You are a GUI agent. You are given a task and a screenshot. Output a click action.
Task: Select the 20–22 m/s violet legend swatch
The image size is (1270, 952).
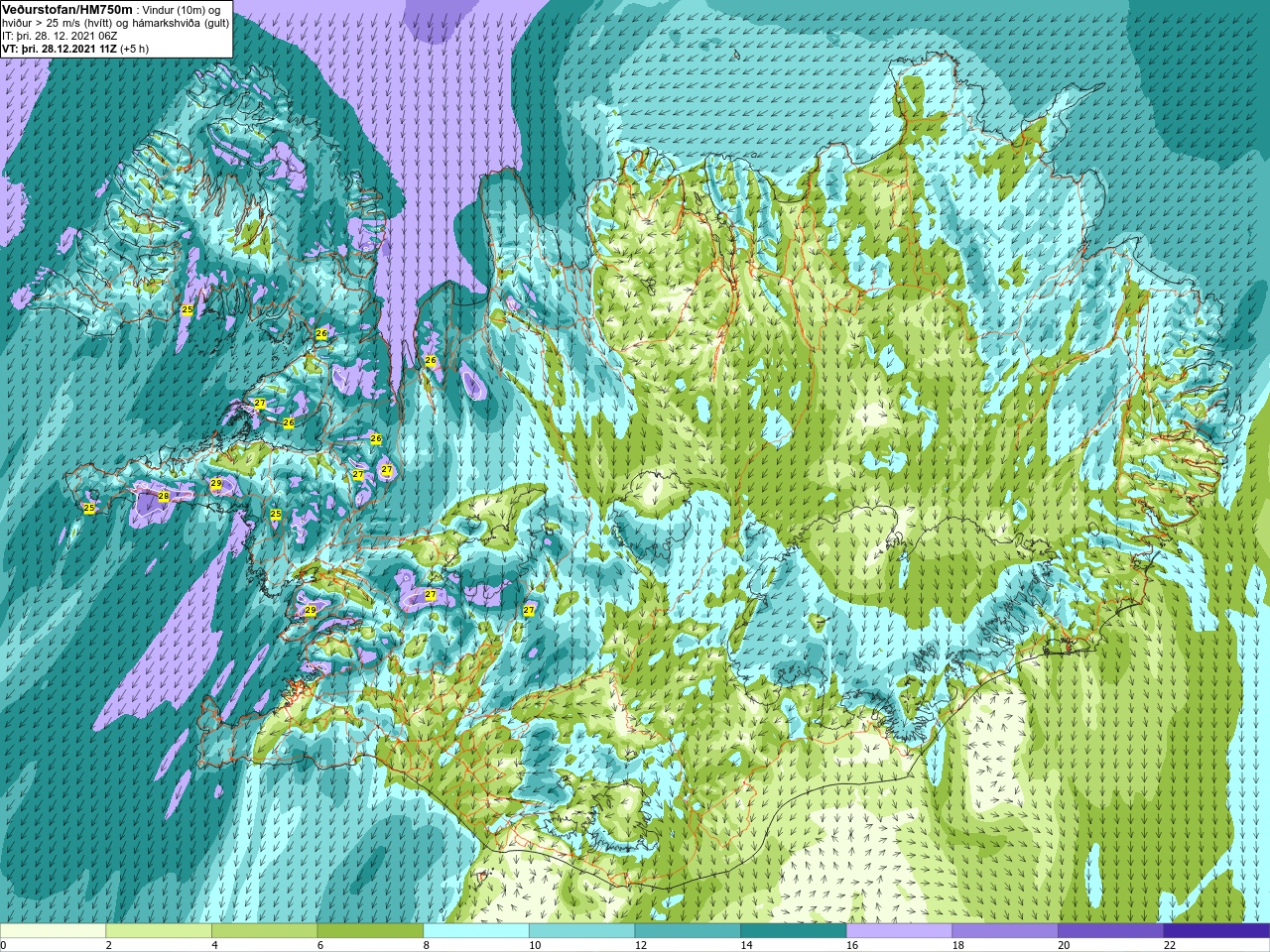click(1111, 931)
